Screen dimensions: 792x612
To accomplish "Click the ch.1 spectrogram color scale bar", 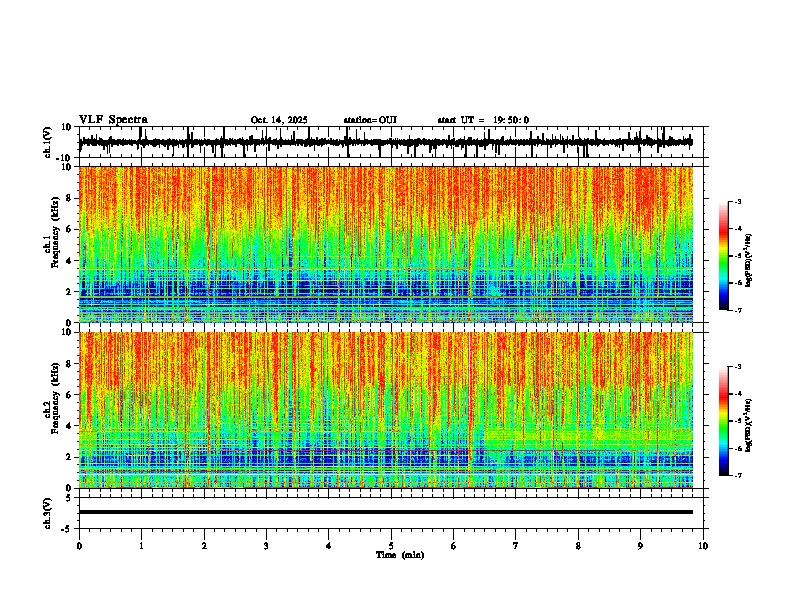I will click(x=724, y=256).
